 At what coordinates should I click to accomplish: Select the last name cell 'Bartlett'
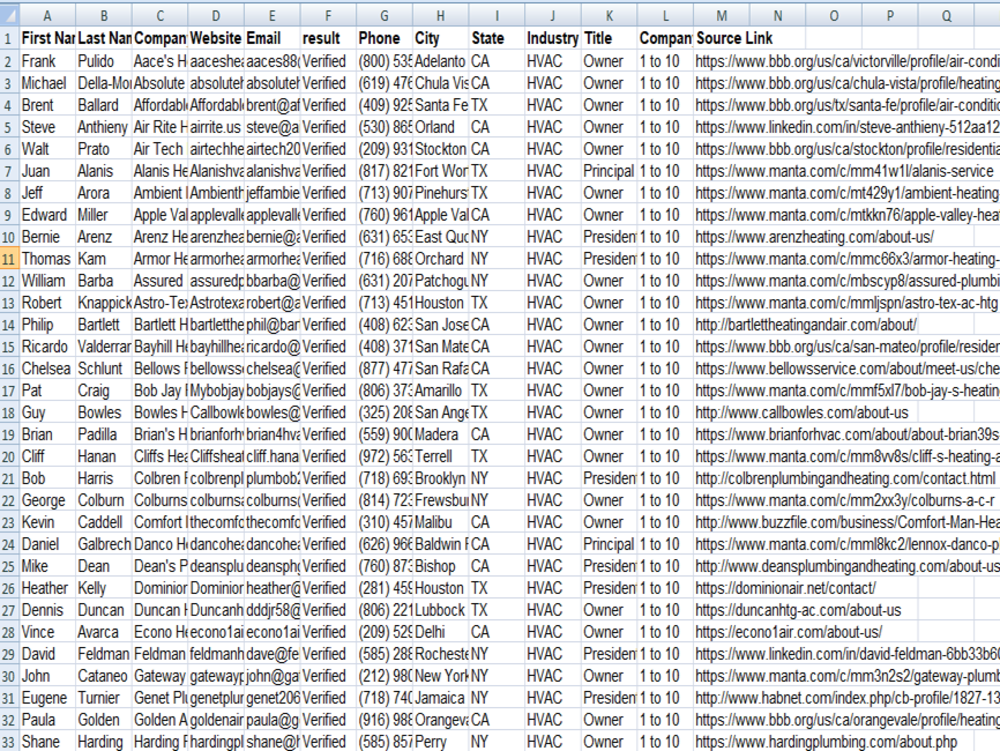104,325
